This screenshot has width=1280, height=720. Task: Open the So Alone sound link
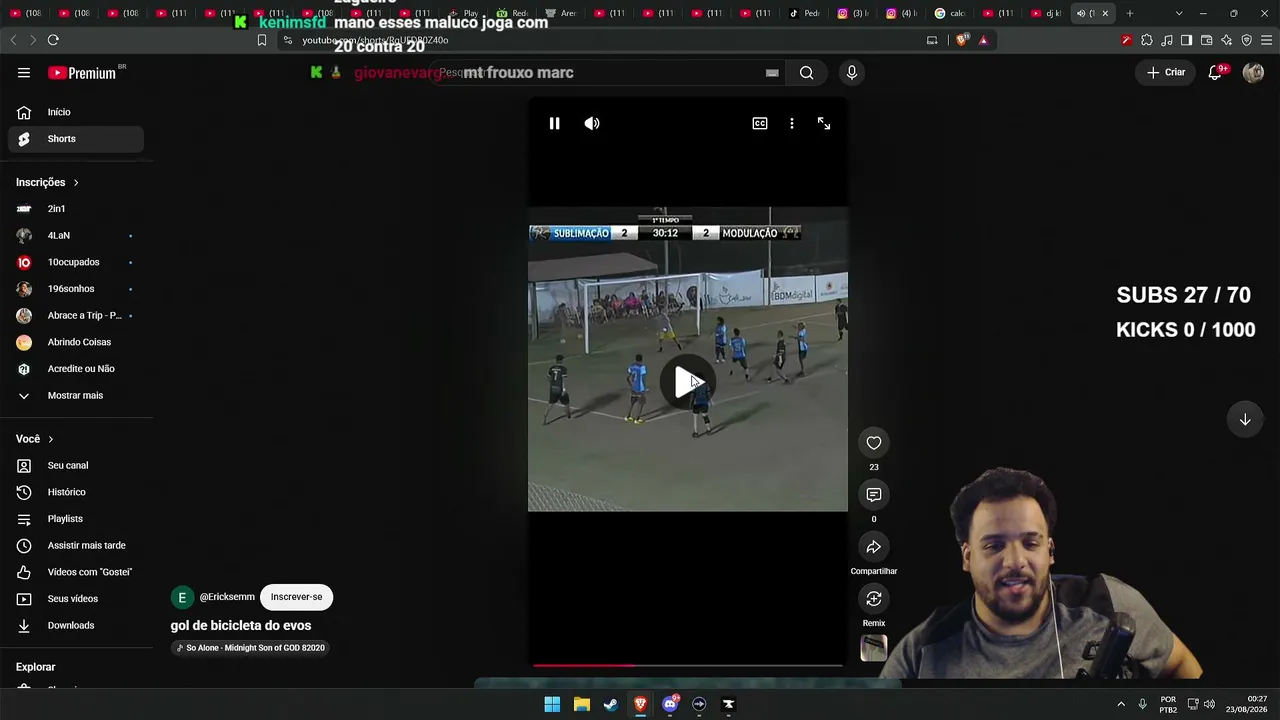point(251,648)
